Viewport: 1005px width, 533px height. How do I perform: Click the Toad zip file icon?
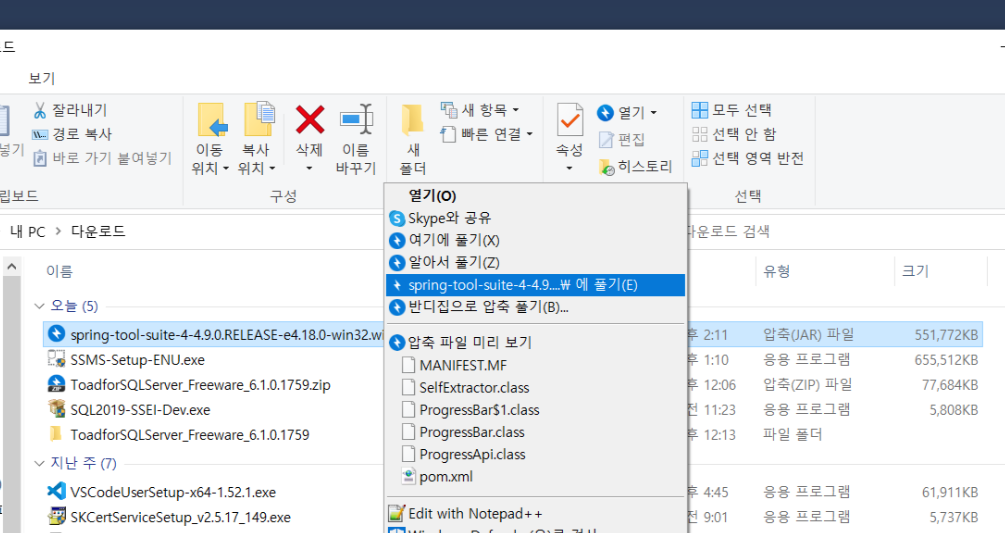click(x=56, y=384)
